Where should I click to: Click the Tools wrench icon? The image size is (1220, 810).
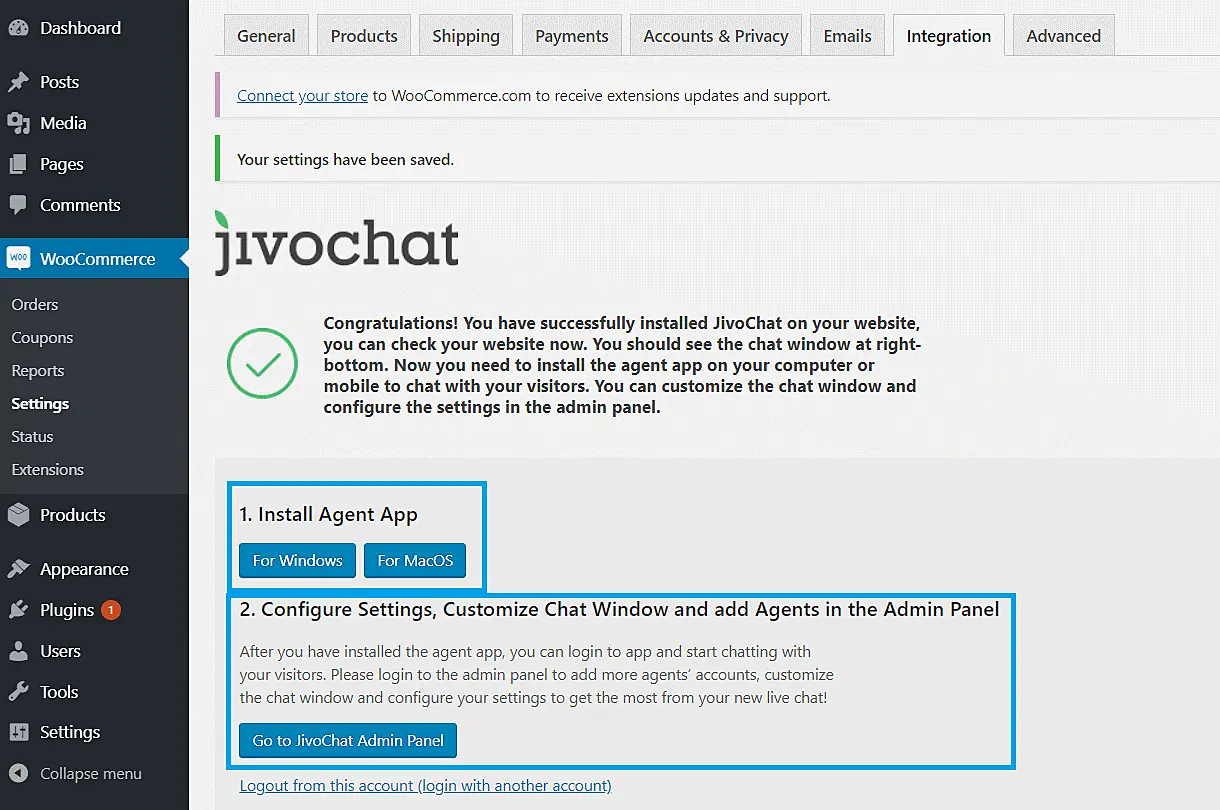tap(18, 692)
